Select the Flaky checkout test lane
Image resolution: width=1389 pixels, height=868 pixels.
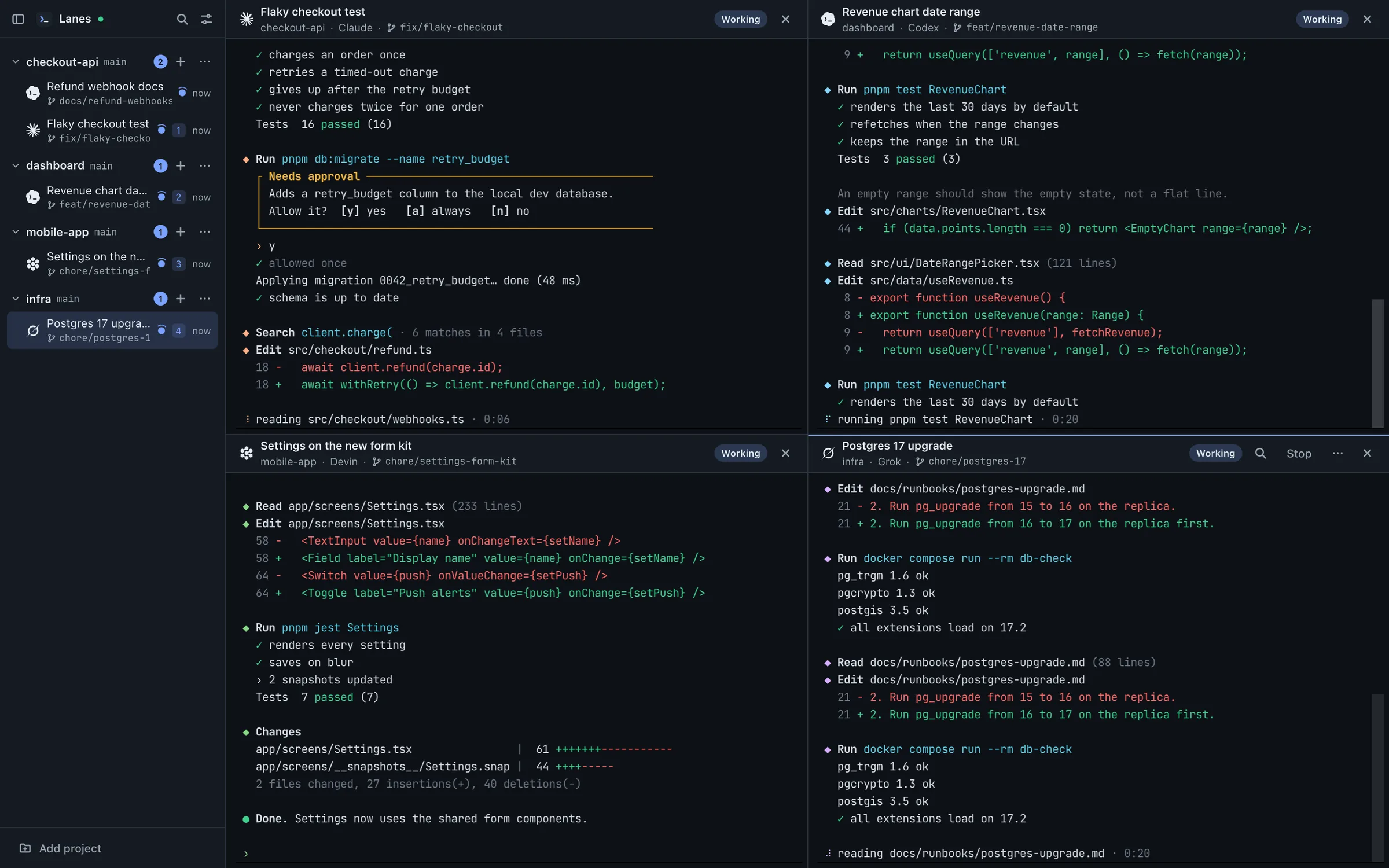click(112, 131)
